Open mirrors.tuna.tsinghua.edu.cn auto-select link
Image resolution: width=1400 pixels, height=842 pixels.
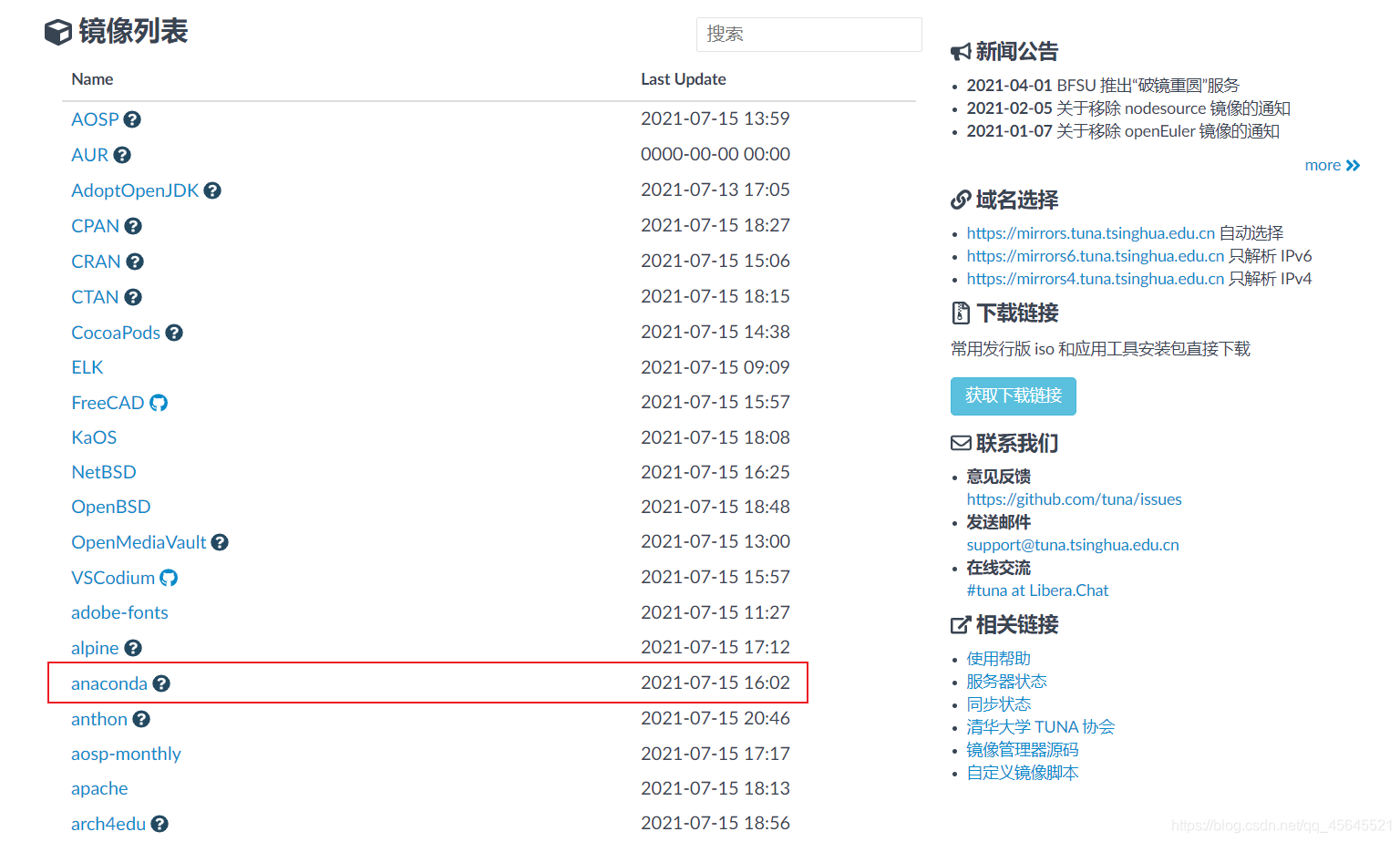[1091, 233]
